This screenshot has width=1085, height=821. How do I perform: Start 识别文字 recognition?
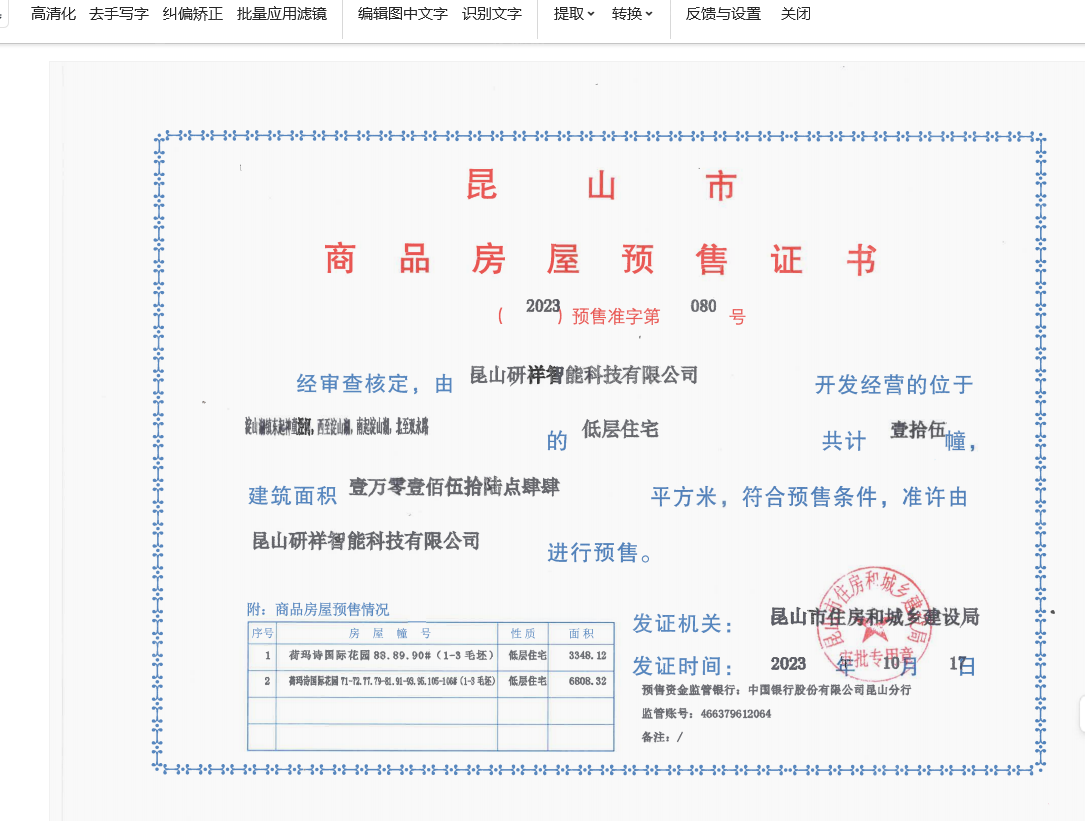coord(492,14)
